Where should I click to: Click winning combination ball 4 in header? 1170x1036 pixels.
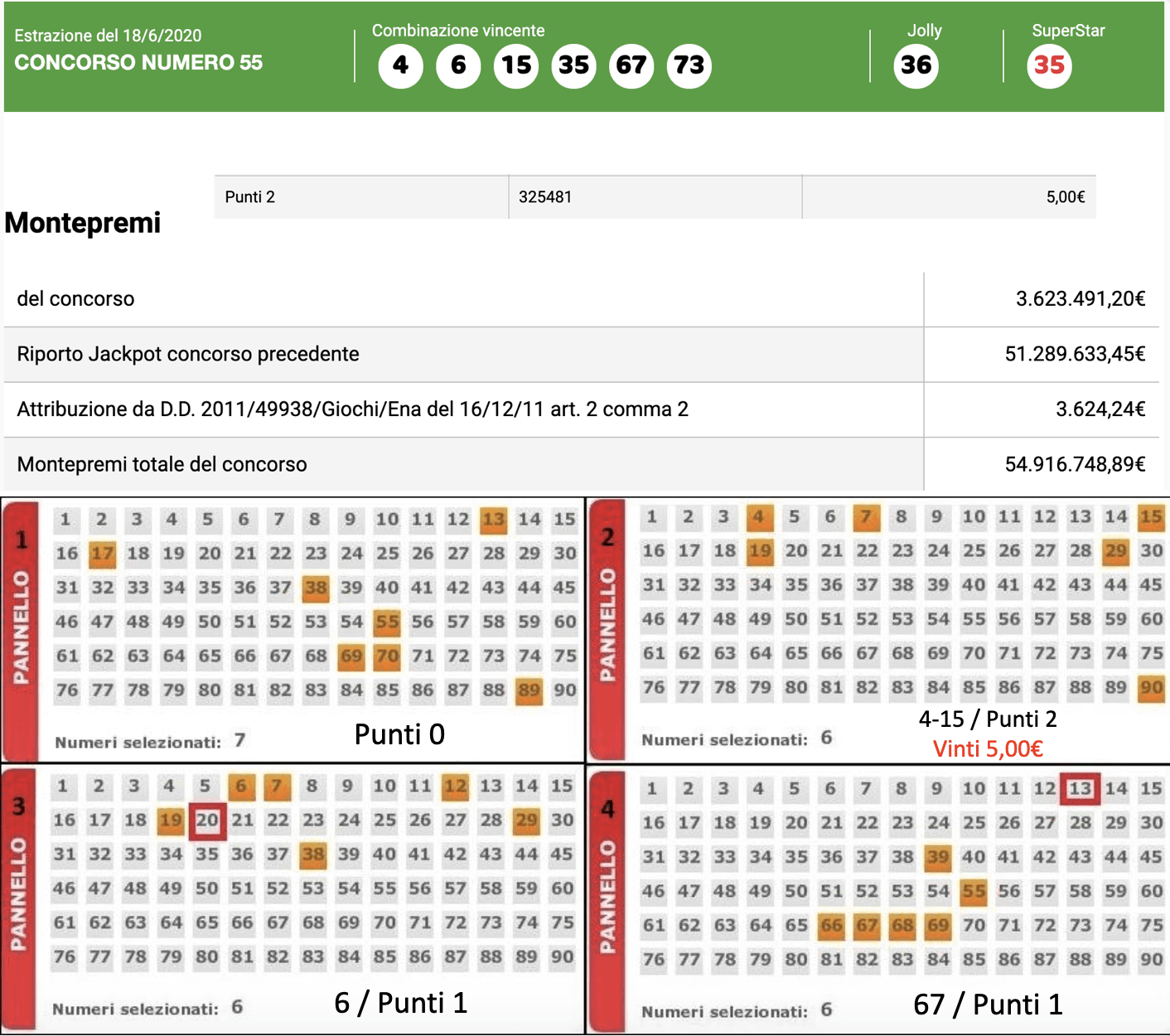click(400, 65)
